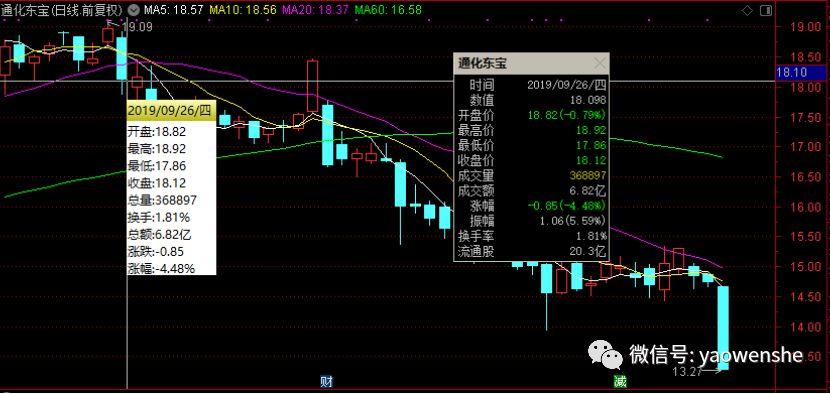Click the green MA60: 16.58 indicator label
The height and width of the screenshot is (394, 830).
[388, 10]
